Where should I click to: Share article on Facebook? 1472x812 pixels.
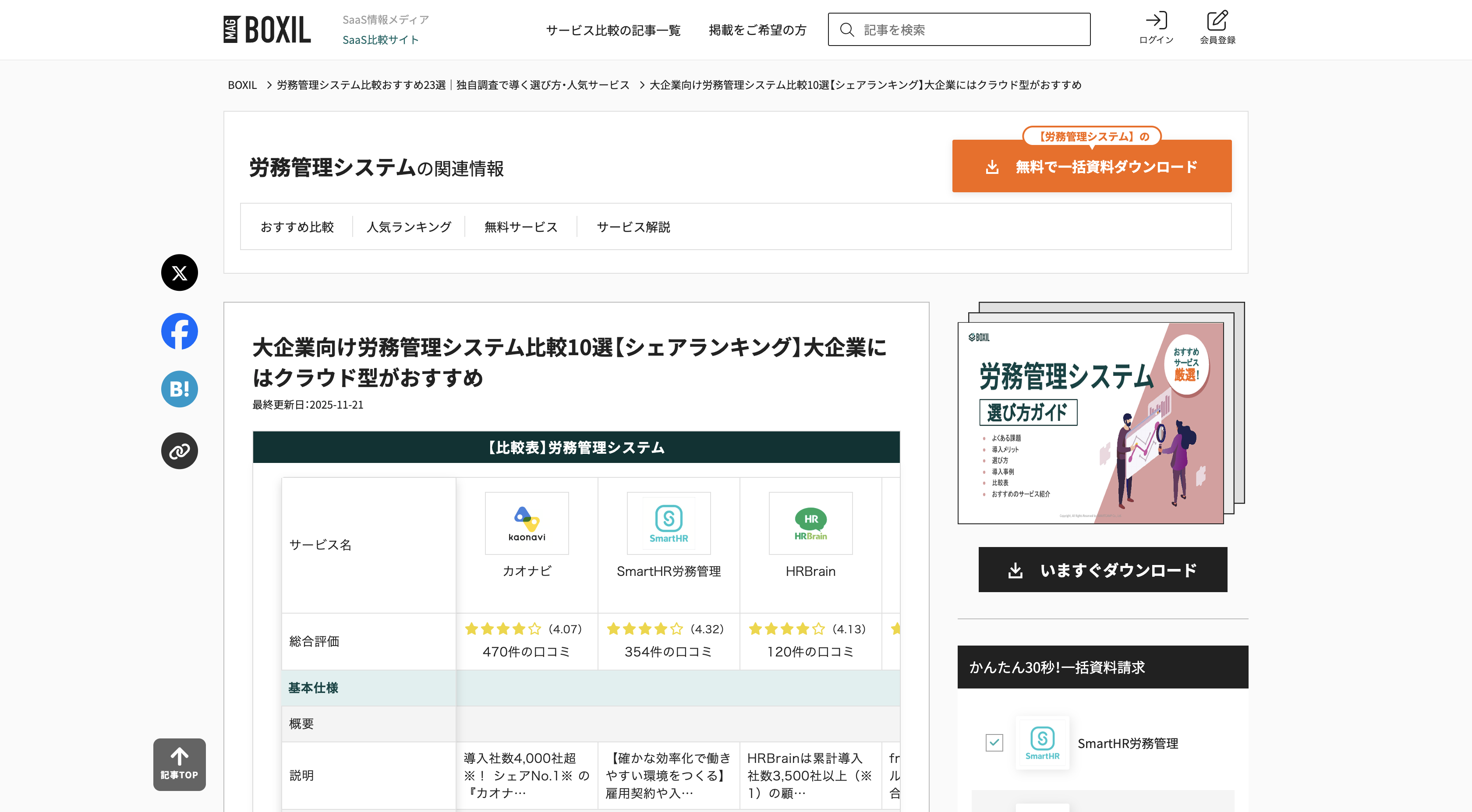tap(180, 332)
